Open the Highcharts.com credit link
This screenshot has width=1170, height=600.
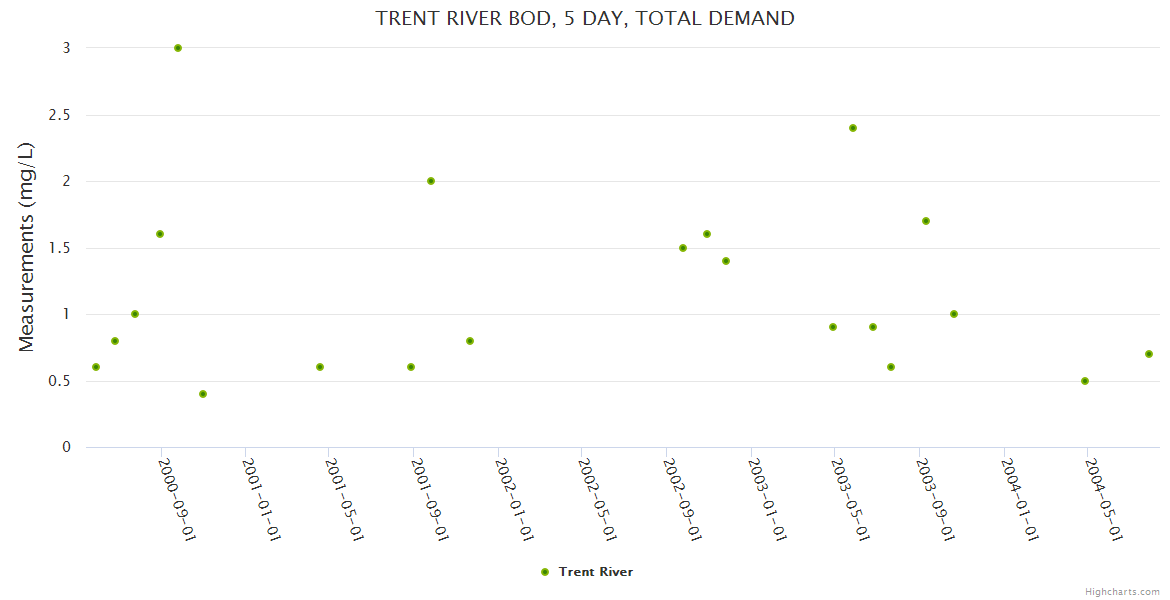coord(1122,591)
